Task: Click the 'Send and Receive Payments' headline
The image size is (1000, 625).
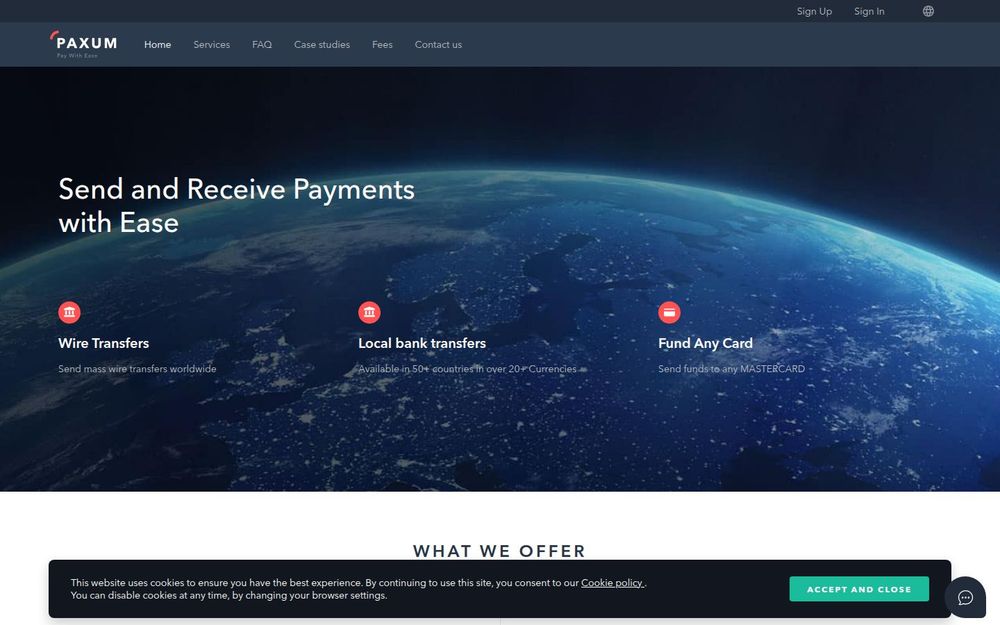Action: point(237,189)
